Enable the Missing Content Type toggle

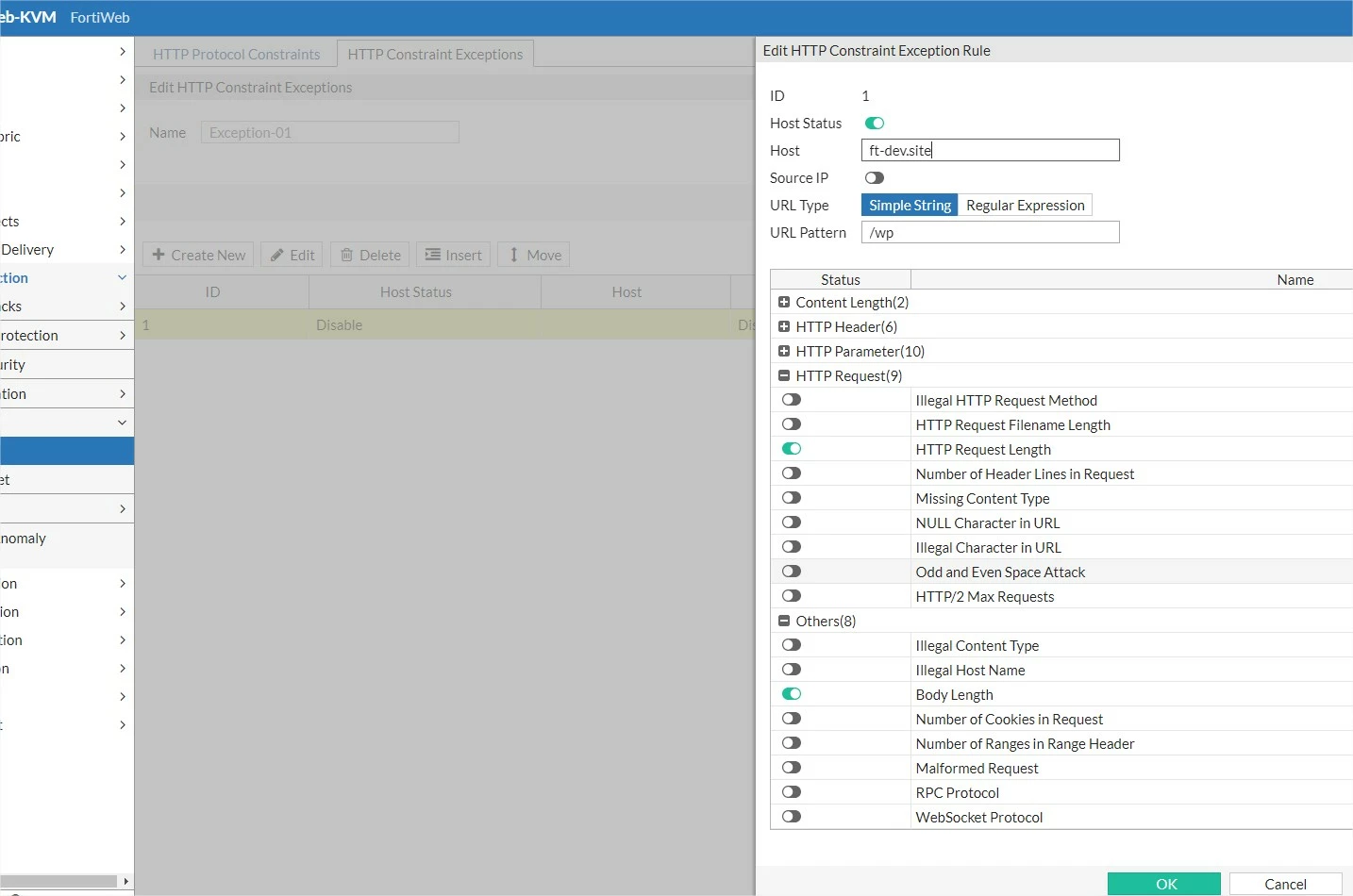point(792,498)
